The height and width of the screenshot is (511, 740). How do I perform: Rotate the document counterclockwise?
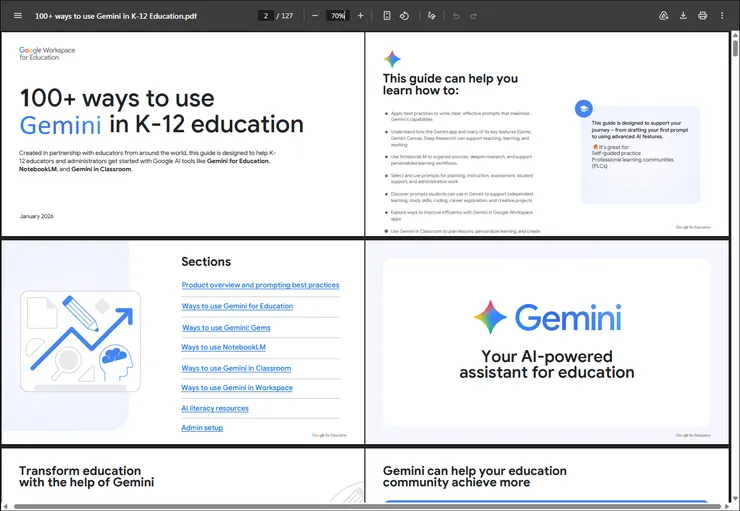coord(404,16)
